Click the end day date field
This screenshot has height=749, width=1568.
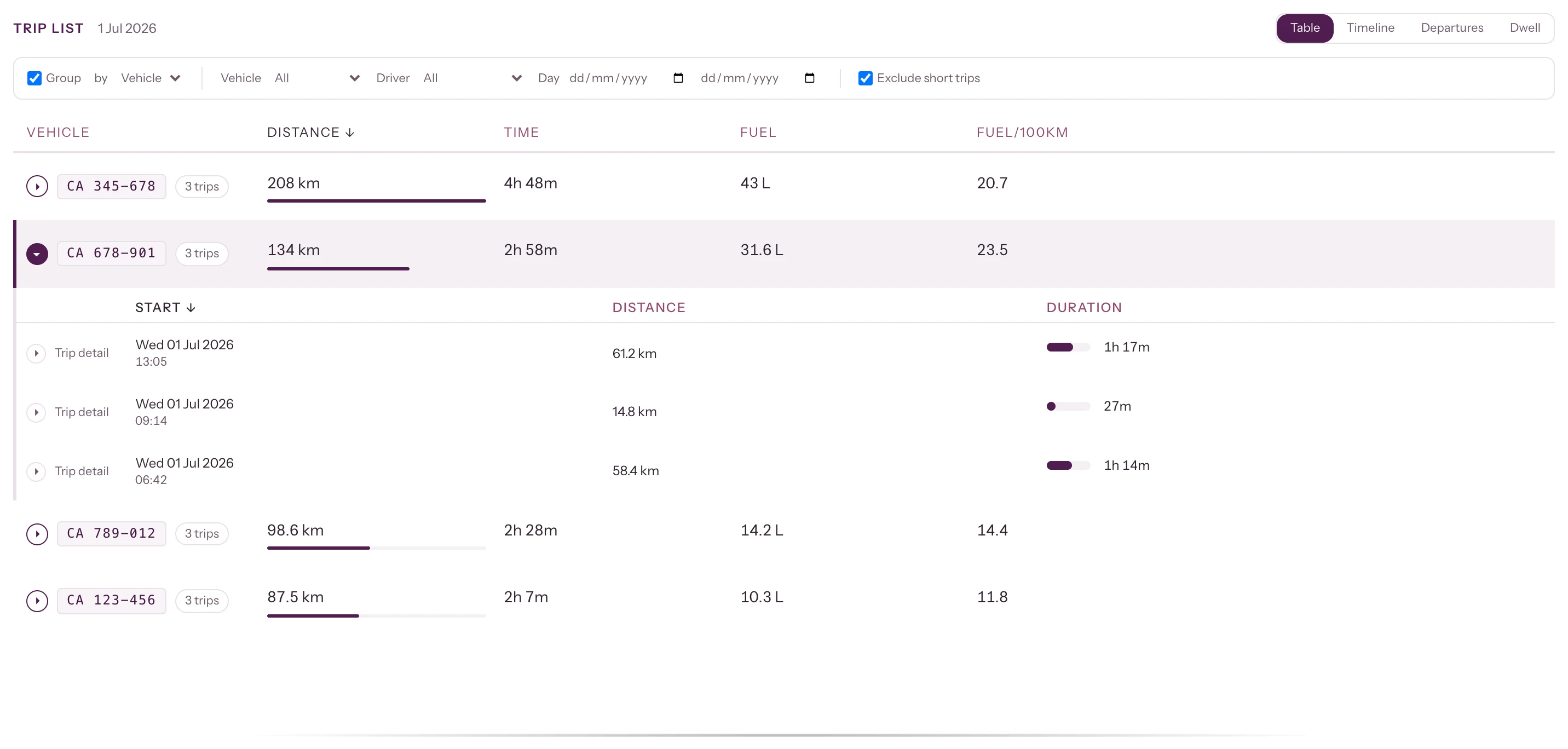758,78
